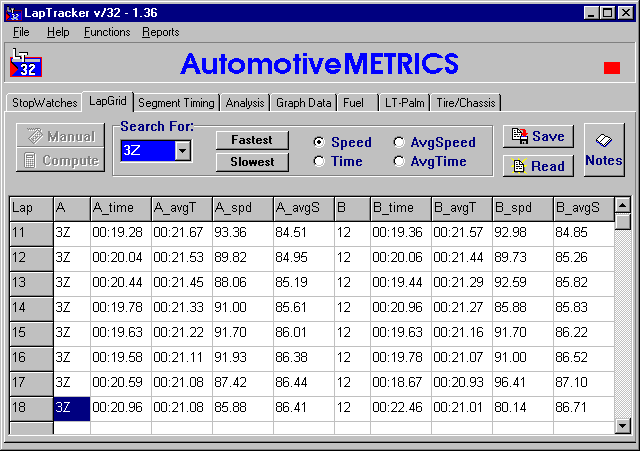Click the Save disk icon
The width and height of the screenshot is (640, 451).
tap(520, 136)
